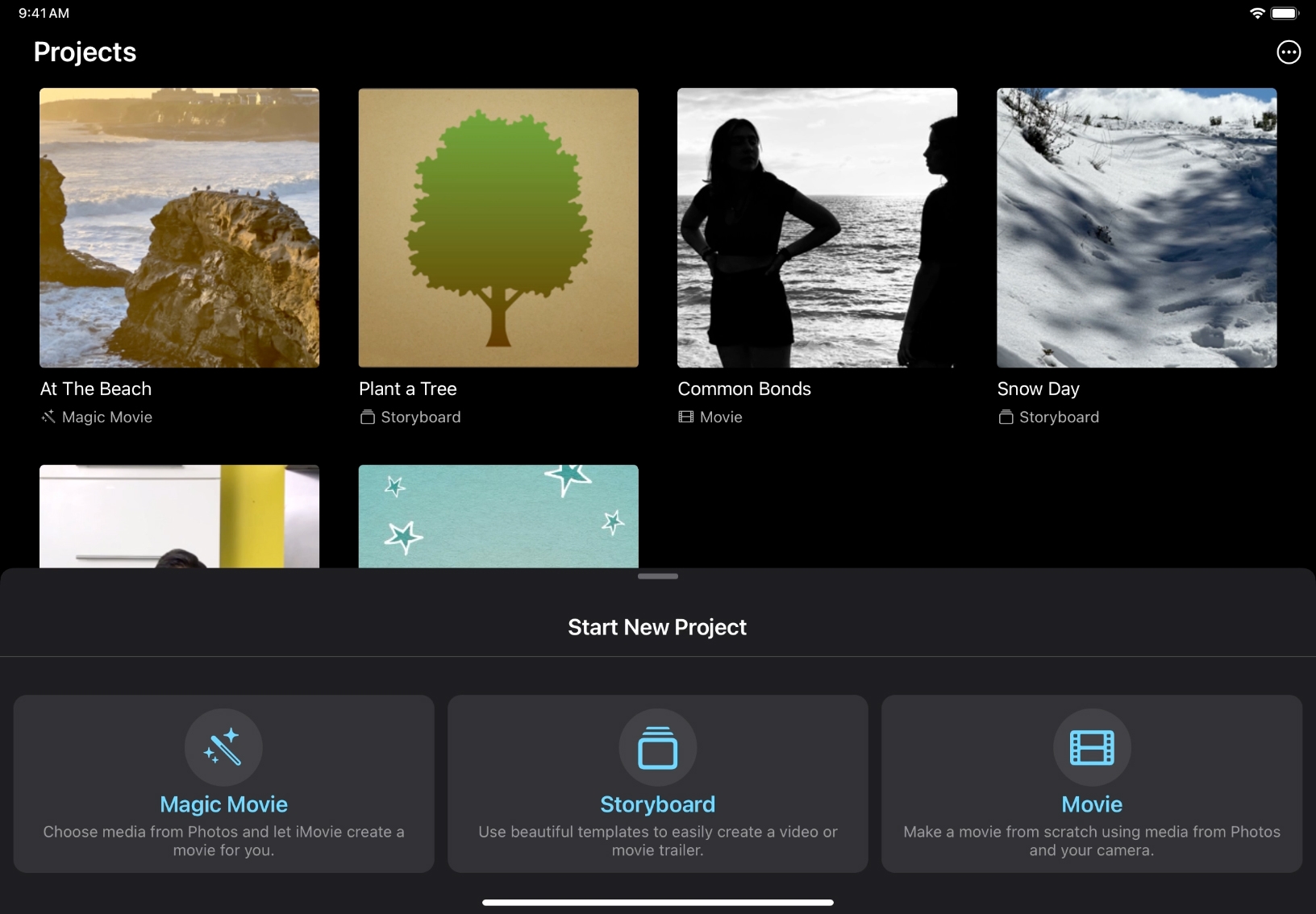
Task: Open the At The Beach project thumbnail
Action: click(x=179, y=228)
